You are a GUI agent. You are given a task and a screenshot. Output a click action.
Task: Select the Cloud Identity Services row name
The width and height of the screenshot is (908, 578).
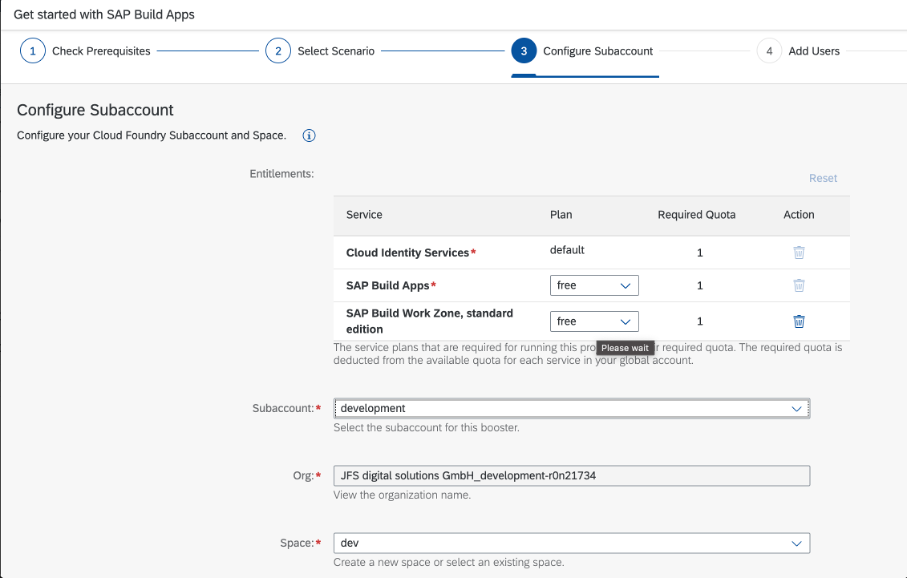pyautogui.click(x=407, y=253)
